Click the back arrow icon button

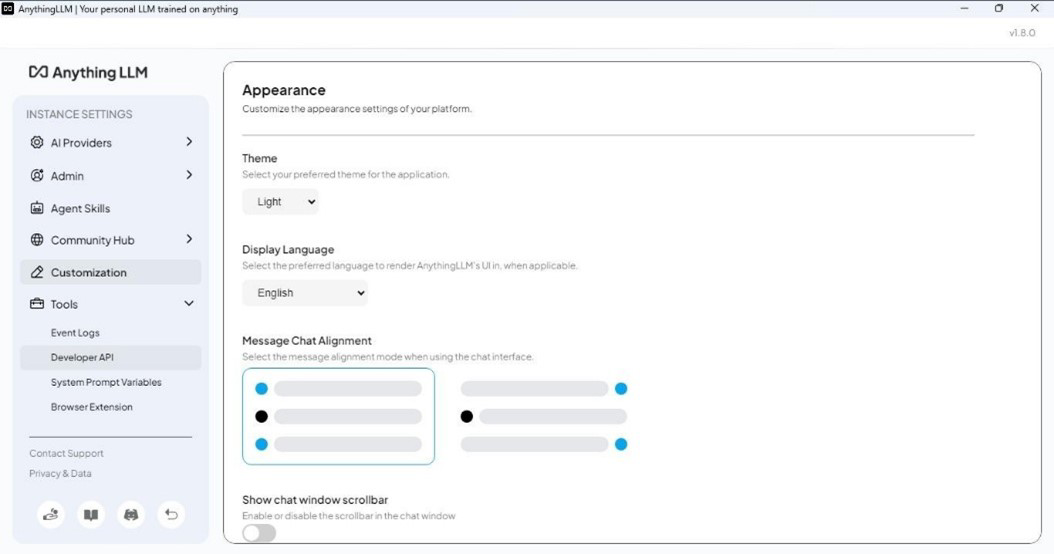tap(171, 515)
